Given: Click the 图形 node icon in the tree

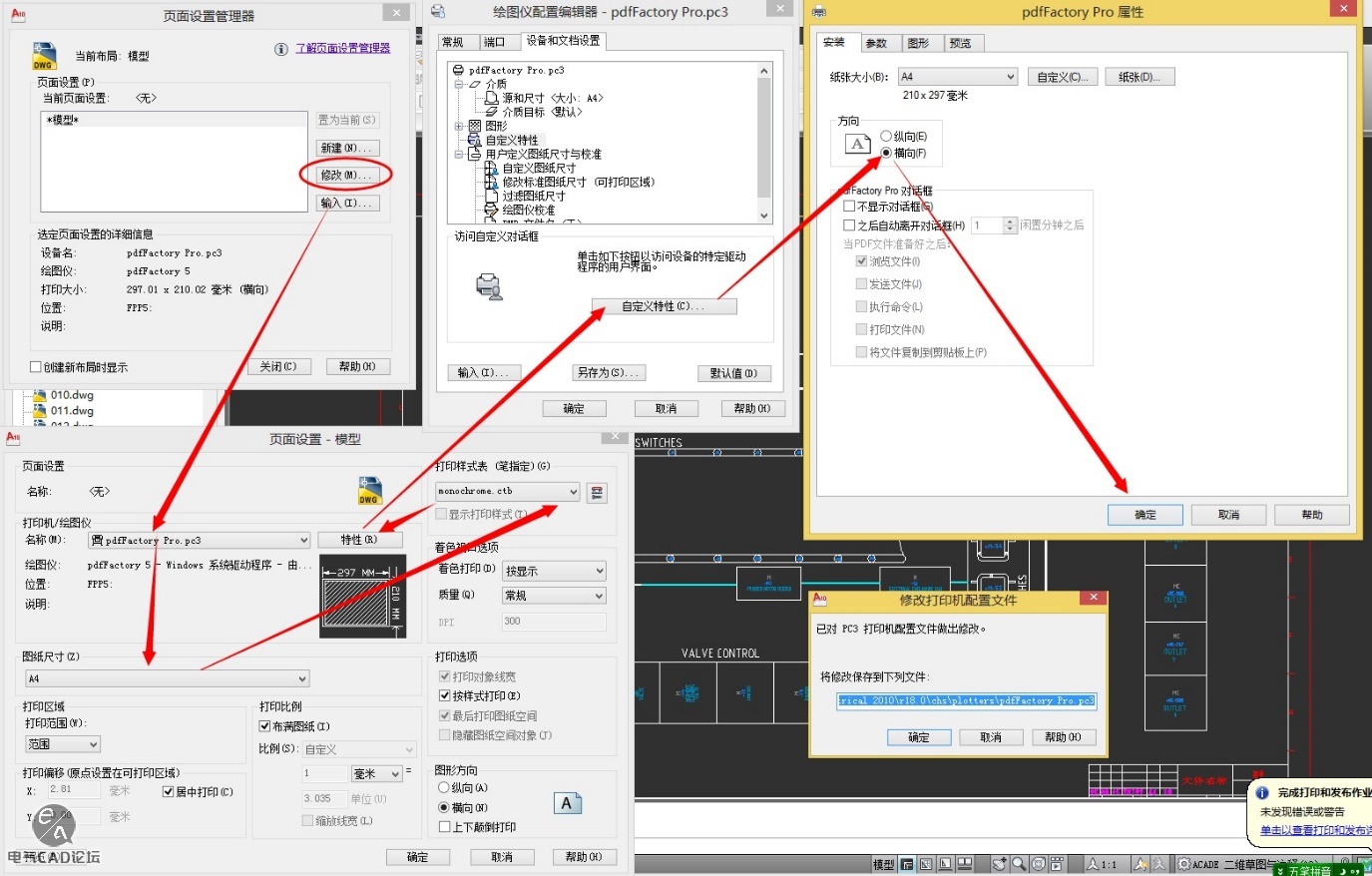Looking at the screenshot, I should tap(475, 126).
